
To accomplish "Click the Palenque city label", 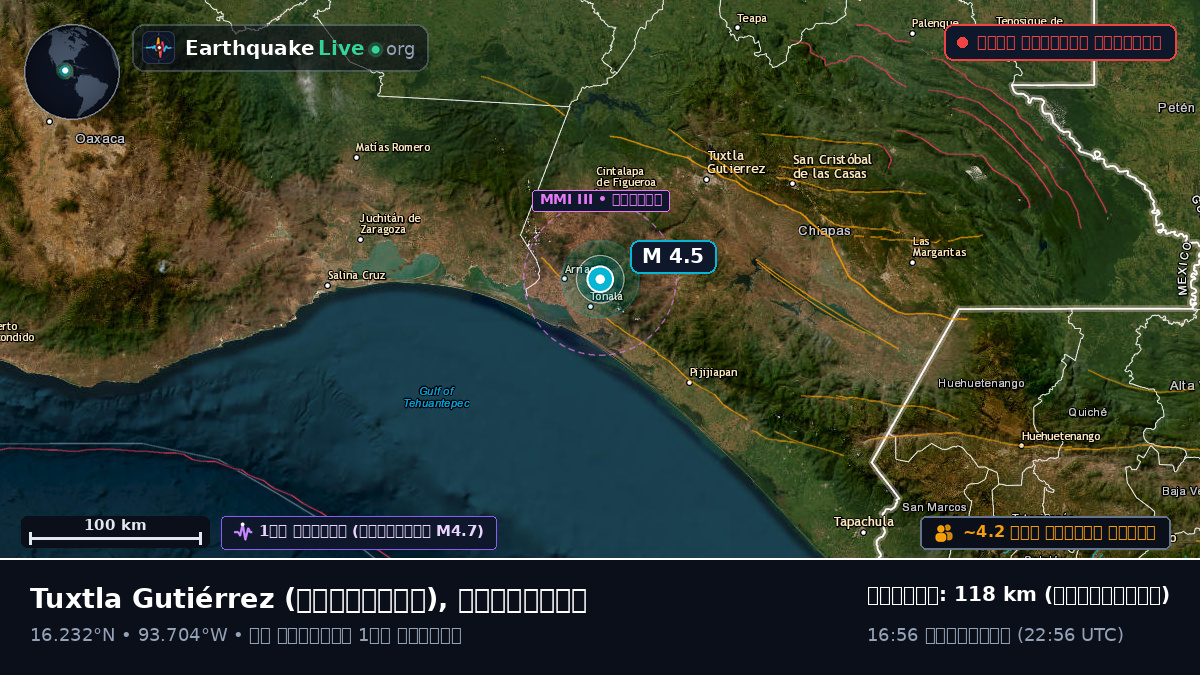I will 935,23.
